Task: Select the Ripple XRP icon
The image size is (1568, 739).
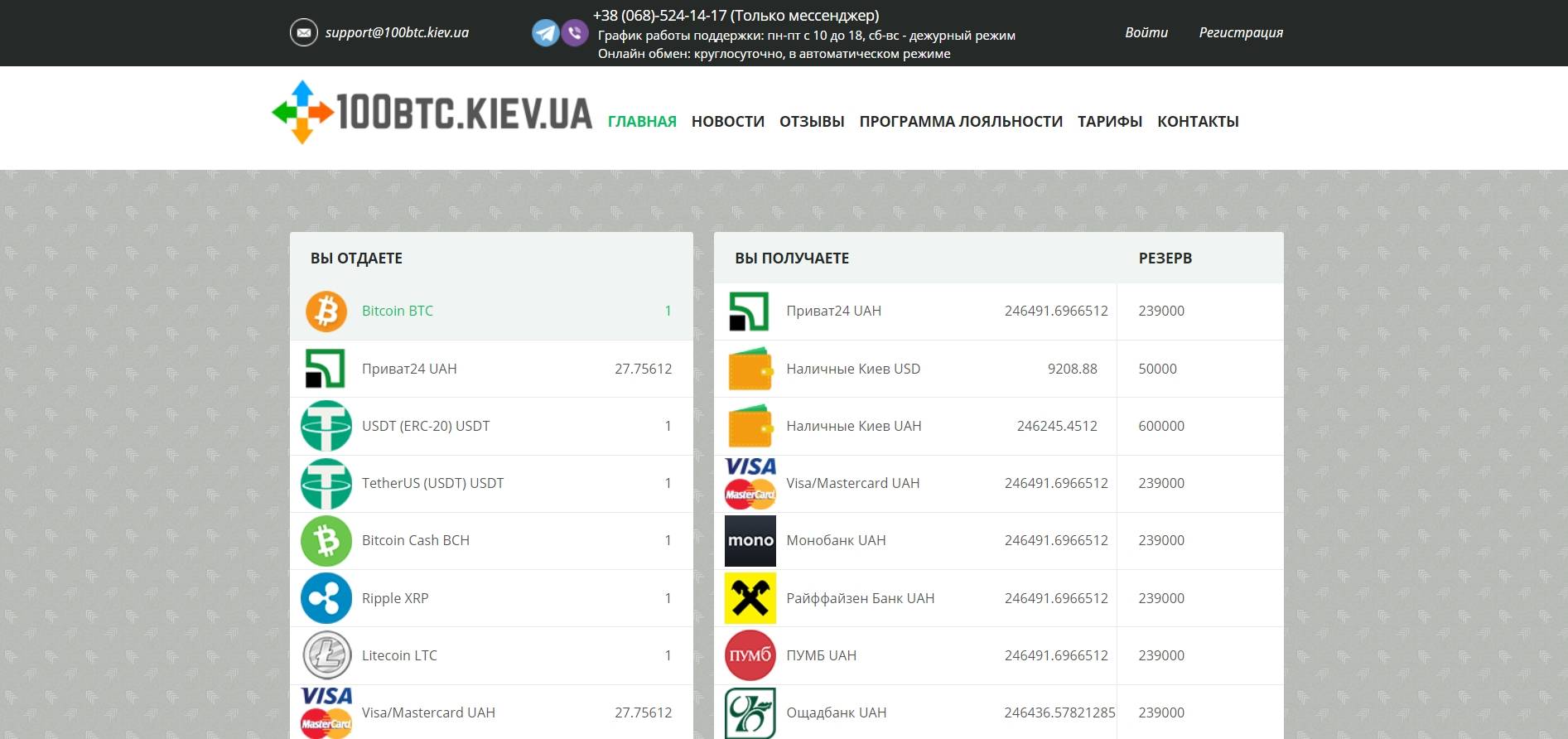Action: point(326,598)
